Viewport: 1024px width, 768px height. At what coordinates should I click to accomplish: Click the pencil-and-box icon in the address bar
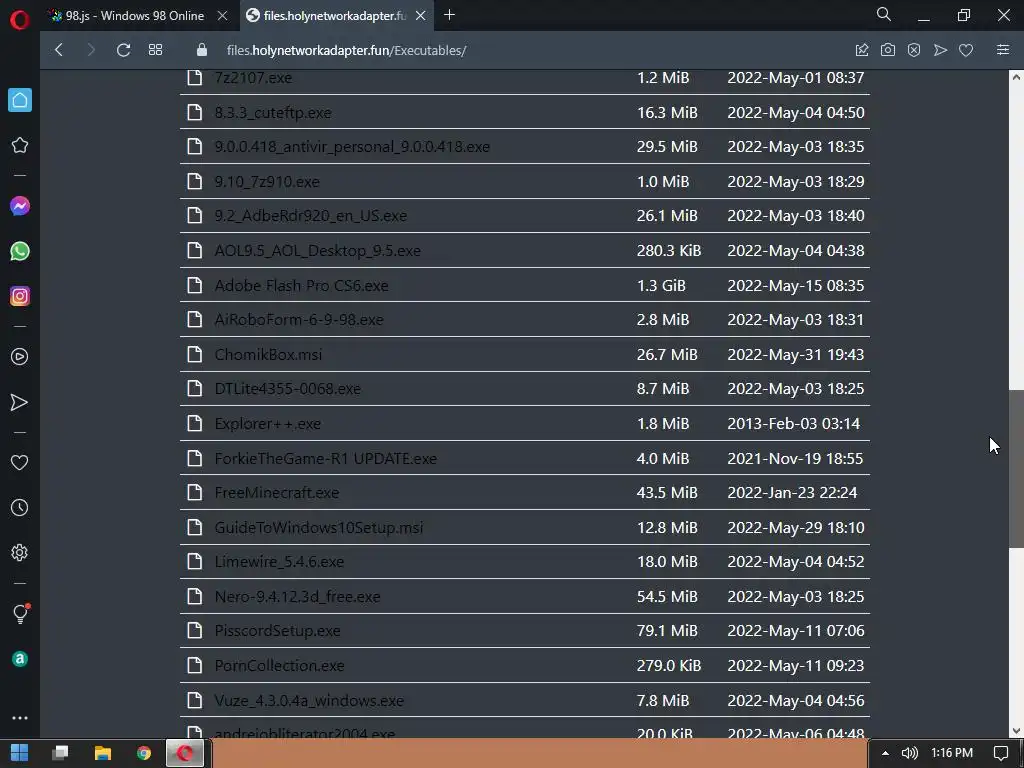(862, 50)
